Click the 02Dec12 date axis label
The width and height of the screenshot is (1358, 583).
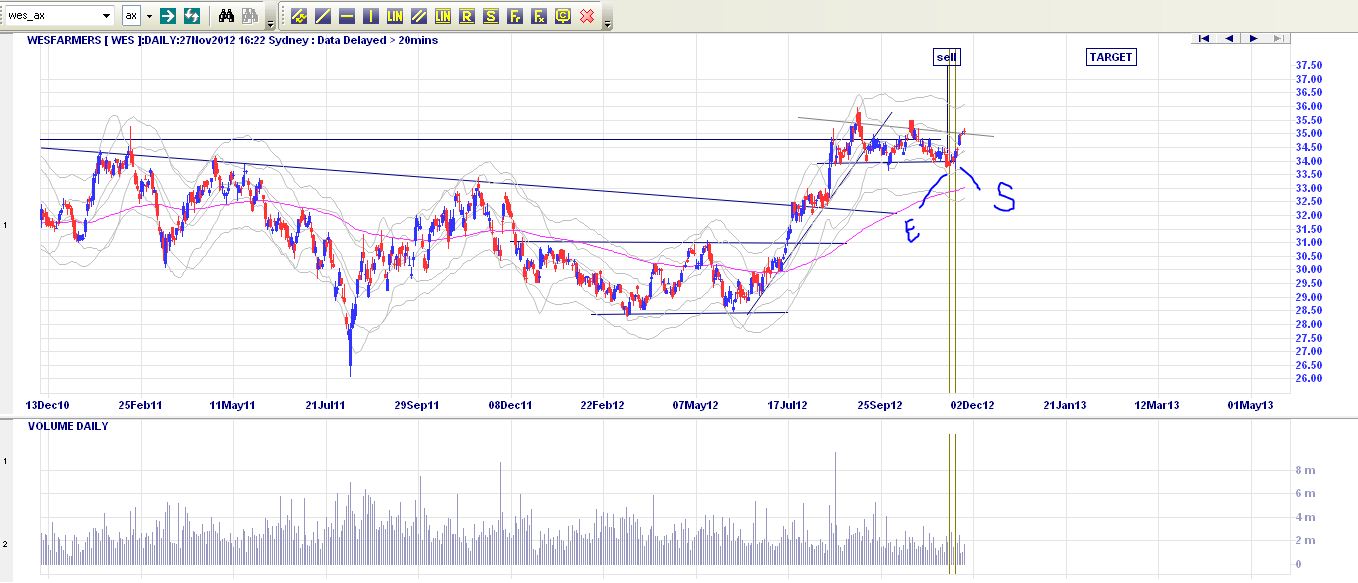pos(972,405)
